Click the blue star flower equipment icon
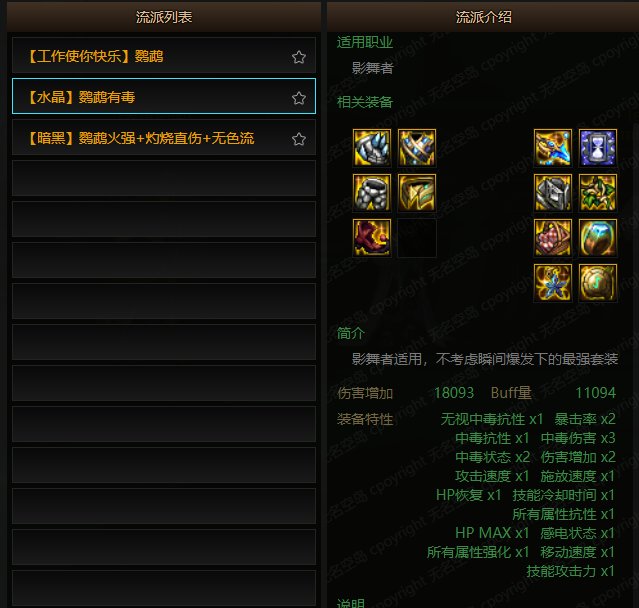Image resolution: width=639 pixels, height=608 pixels. pyautogui.click(x=553, y=282)
